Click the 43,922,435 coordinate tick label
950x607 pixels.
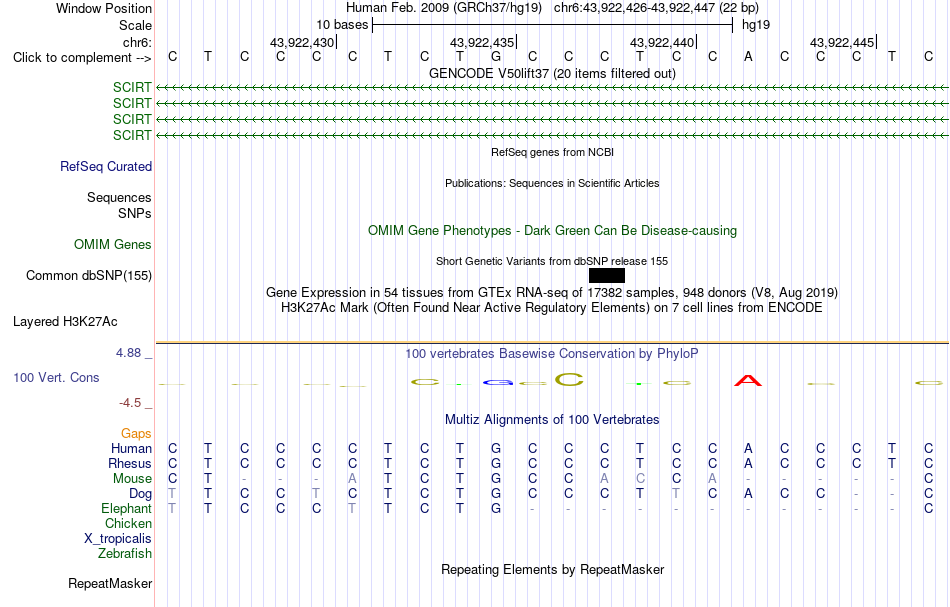pyautogui.click(x=482, y=42)
